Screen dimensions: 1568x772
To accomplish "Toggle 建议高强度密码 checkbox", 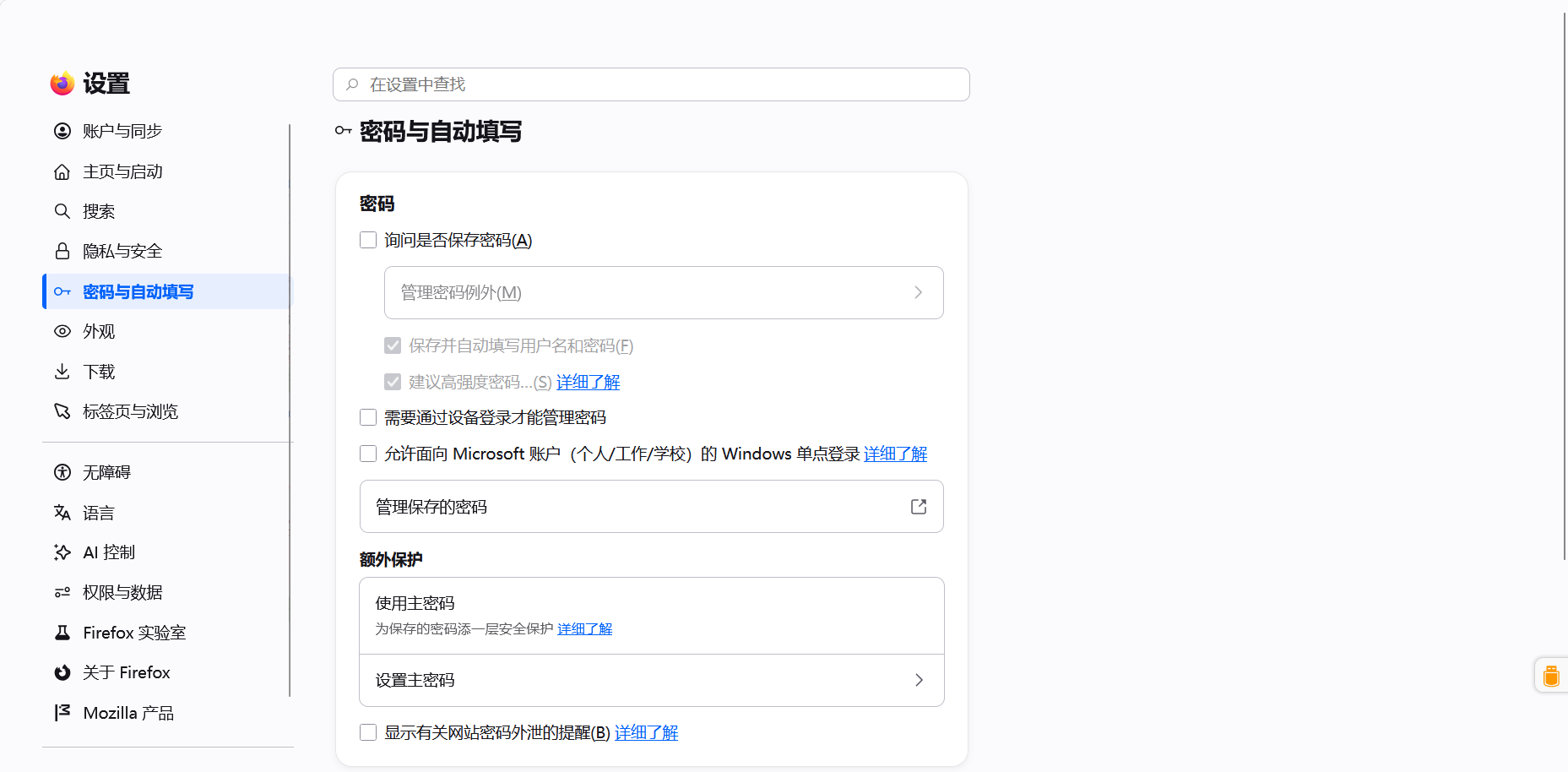I will click(393, 382).
